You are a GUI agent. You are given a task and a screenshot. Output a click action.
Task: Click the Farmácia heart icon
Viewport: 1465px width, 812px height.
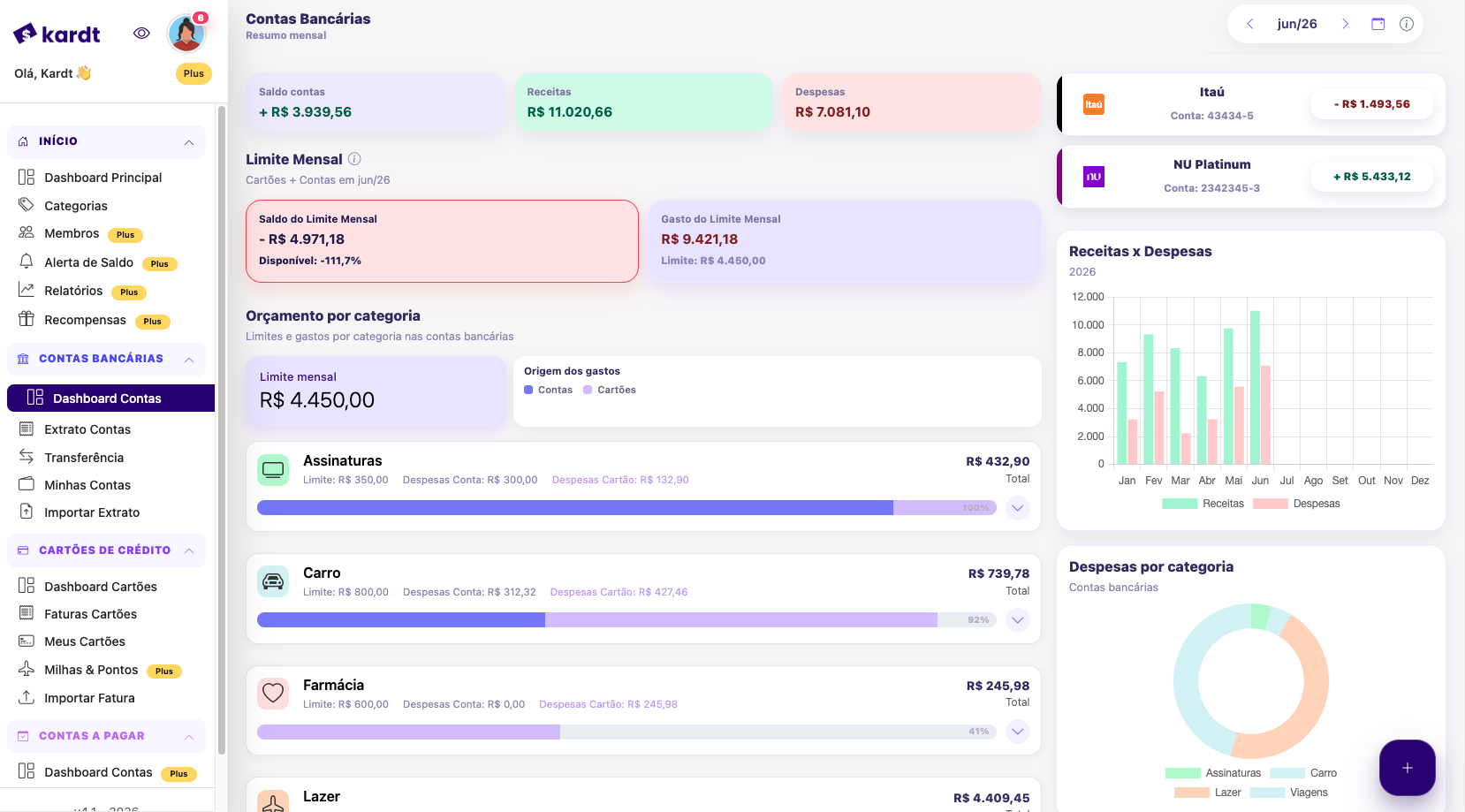click(273, 694)
